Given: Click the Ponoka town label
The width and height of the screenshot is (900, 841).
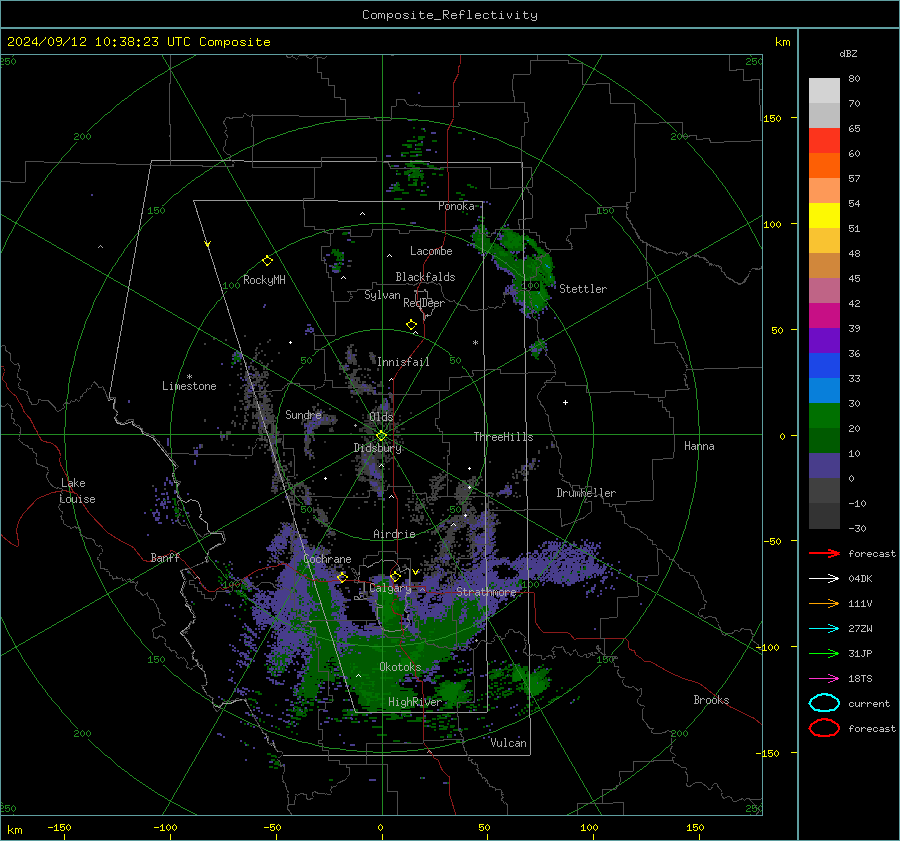Looking at the screenshot, I should [x=456, y=206].
